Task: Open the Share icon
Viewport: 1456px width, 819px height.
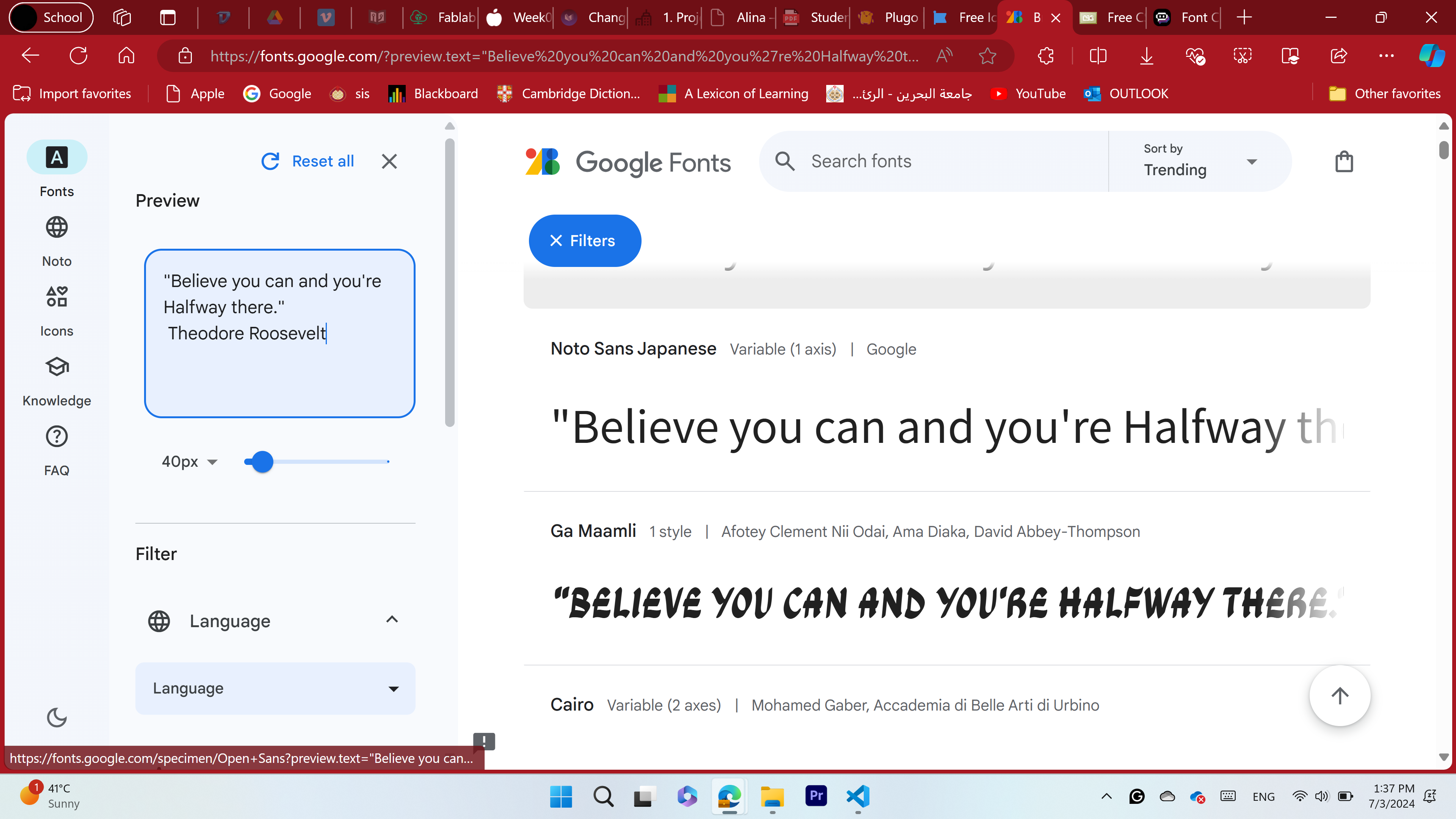Action: (x=1338, y=55)
